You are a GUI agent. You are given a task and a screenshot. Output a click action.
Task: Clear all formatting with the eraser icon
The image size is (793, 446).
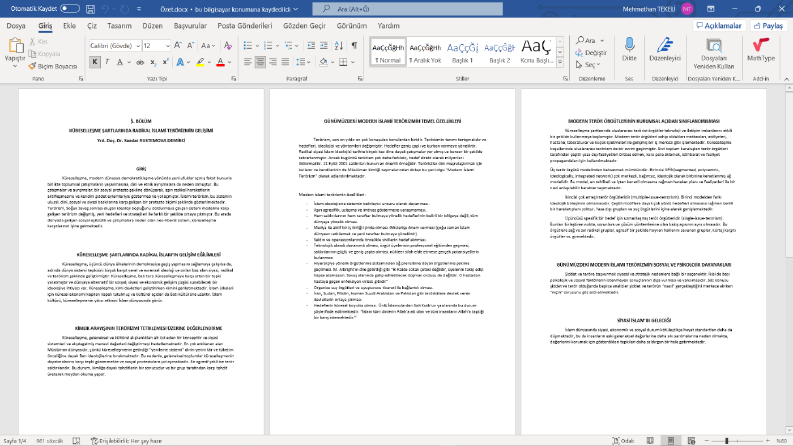(x=228, y=46)
